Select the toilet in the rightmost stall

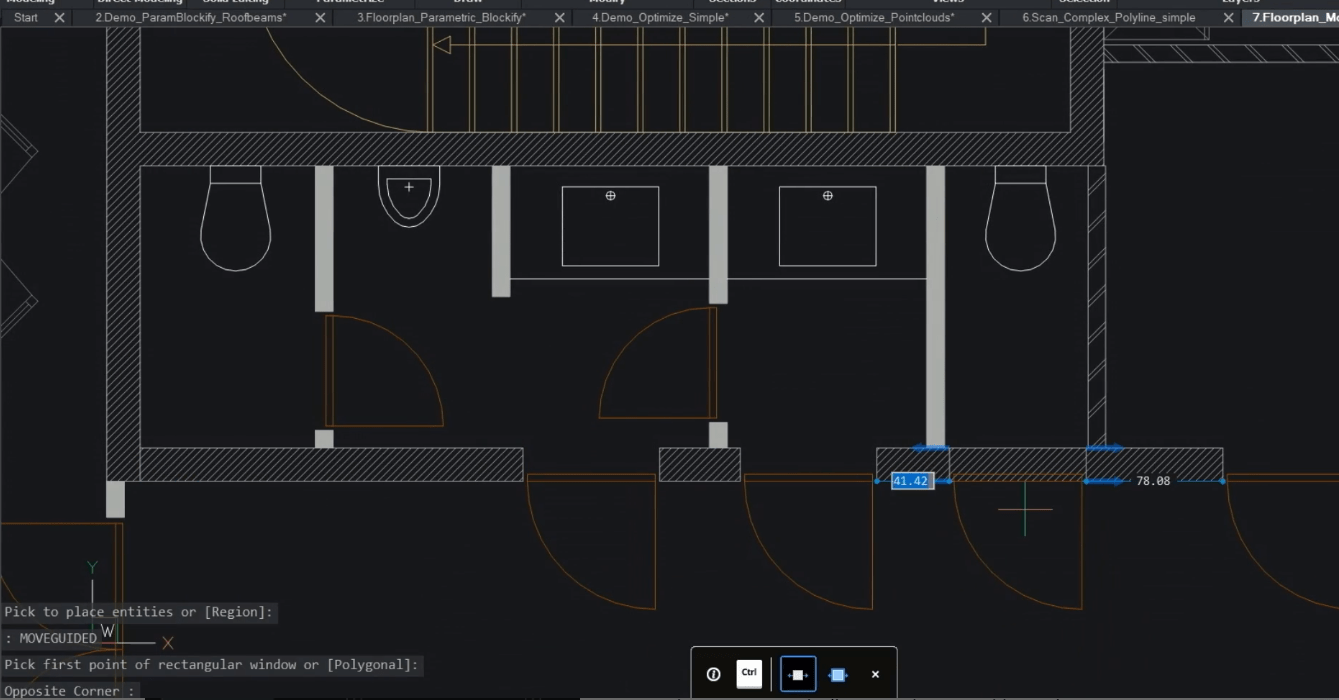point(1020,218)
